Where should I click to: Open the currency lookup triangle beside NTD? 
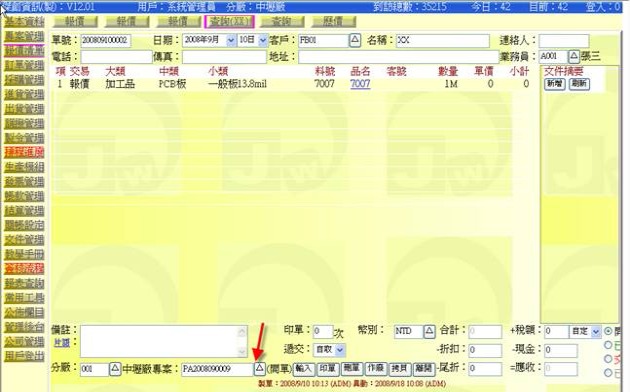[429, 331]
